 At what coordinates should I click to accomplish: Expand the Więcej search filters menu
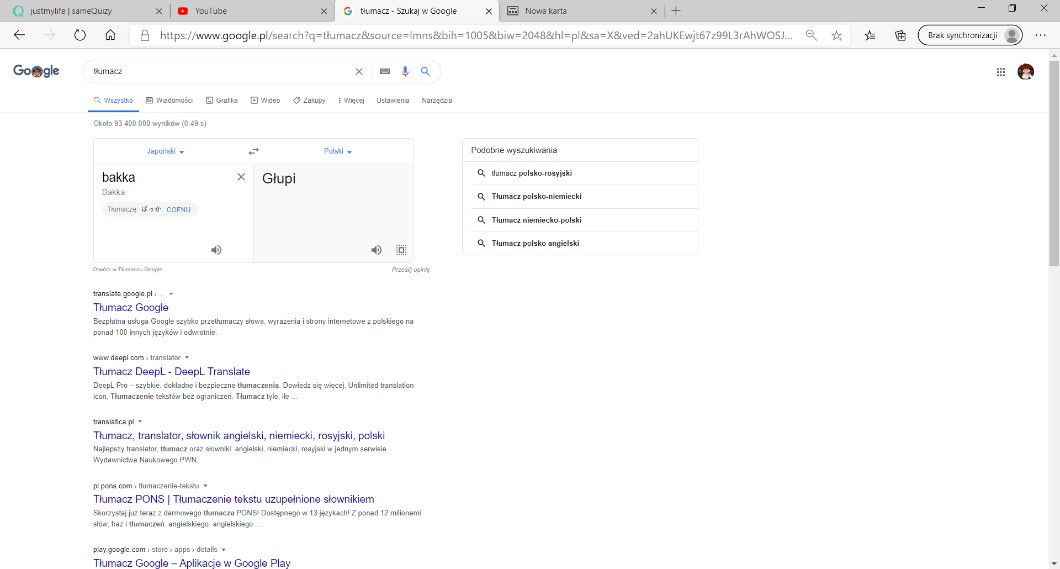tap(352, 101)
